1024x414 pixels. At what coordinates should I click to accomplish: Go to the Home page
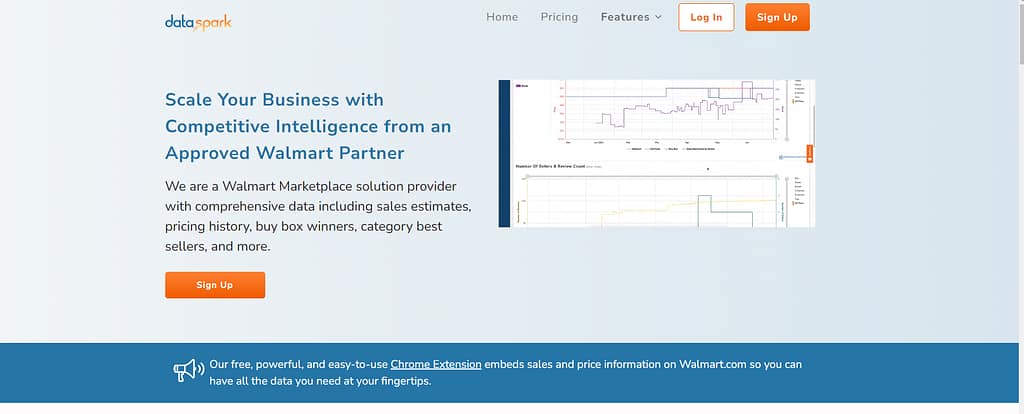point(502,17)
